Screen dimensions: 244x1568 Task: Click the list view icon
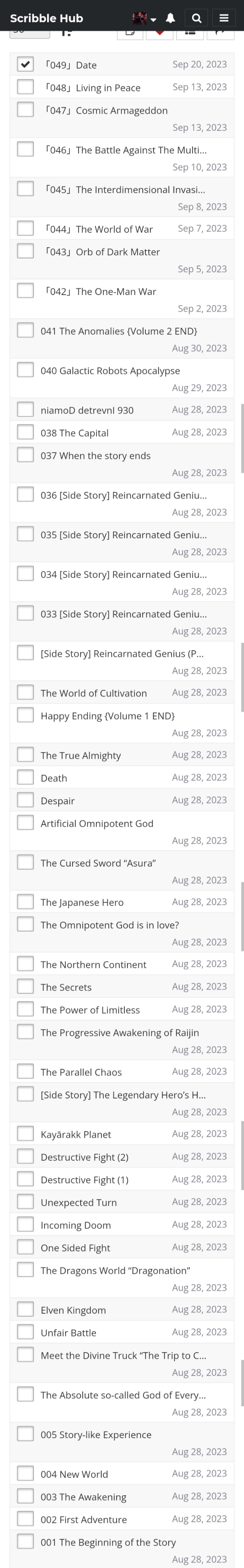[x=190, y=32]
